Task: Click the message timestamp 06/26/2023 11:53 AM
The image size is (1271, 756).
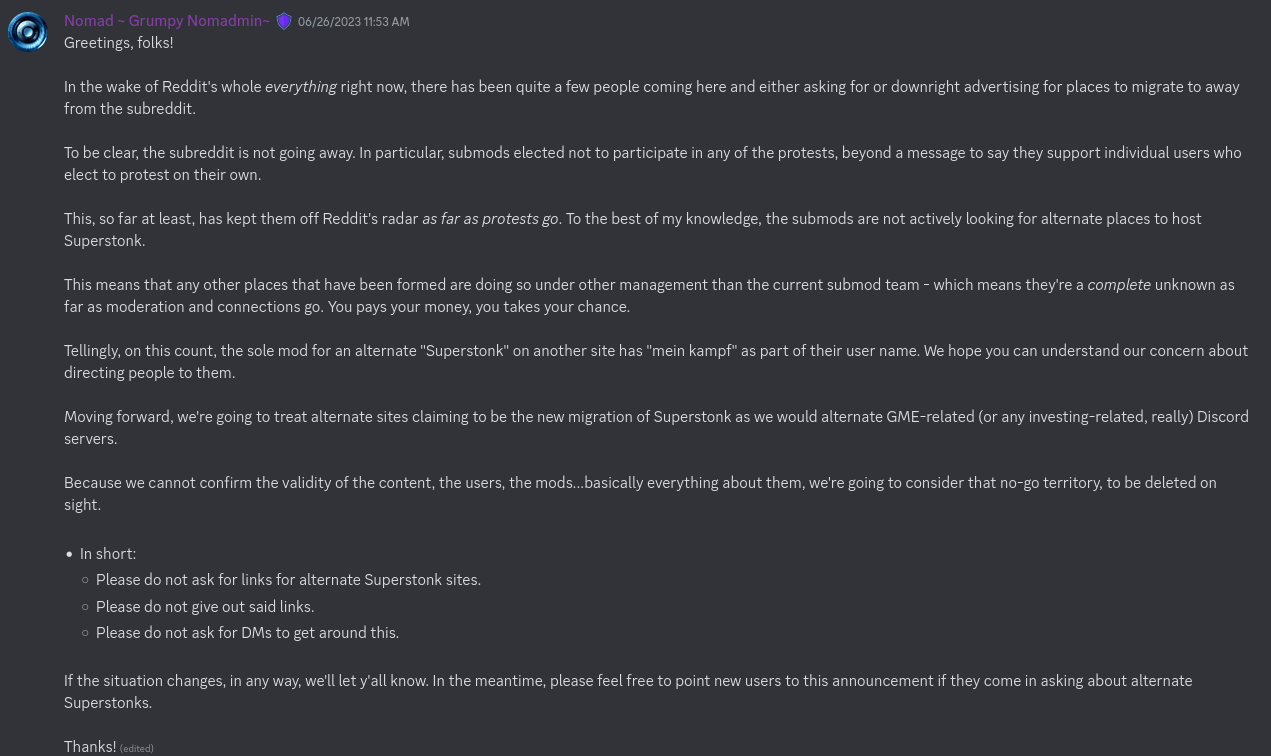Action: tap(353, 22)
